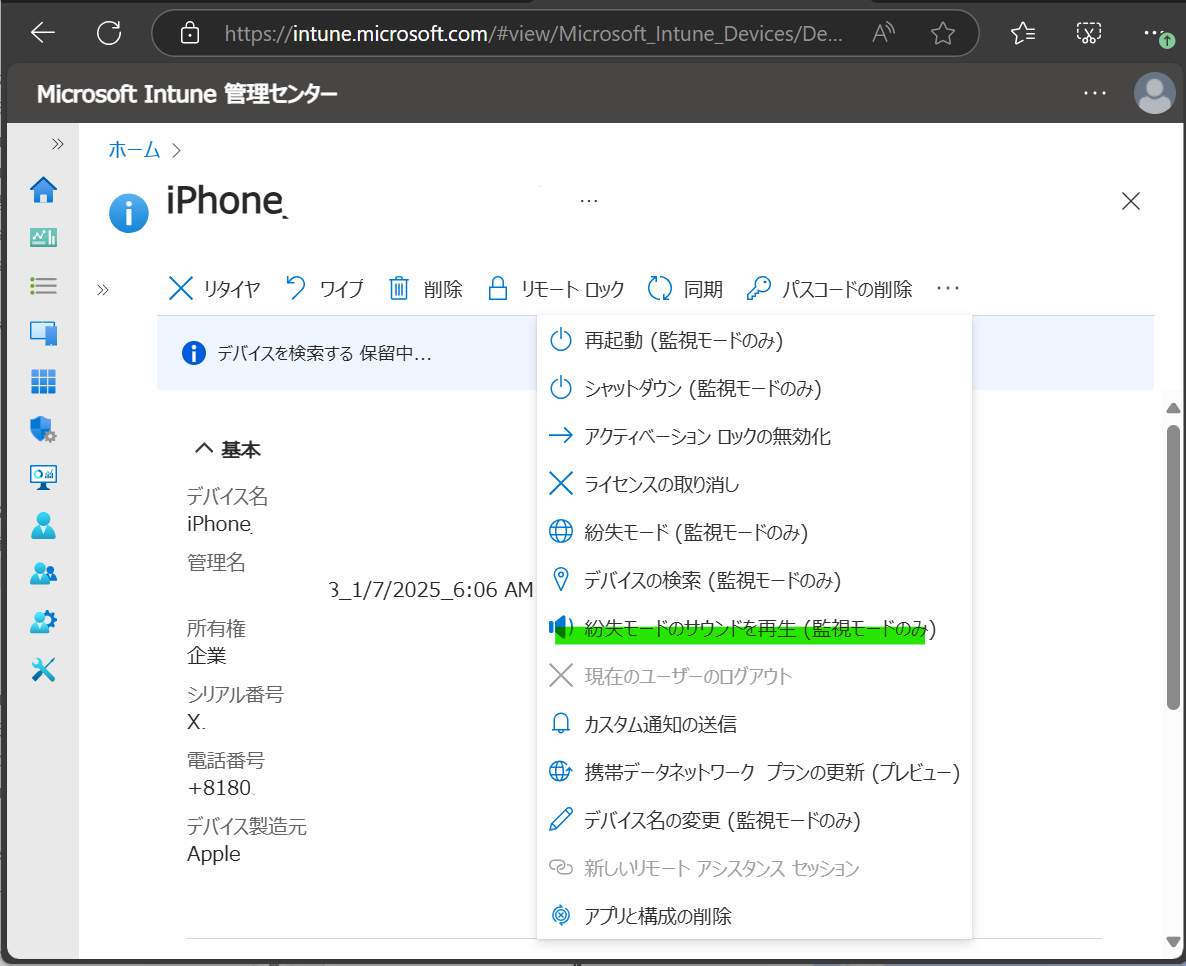Click the 削除 toolbar button

coord(425,289)
